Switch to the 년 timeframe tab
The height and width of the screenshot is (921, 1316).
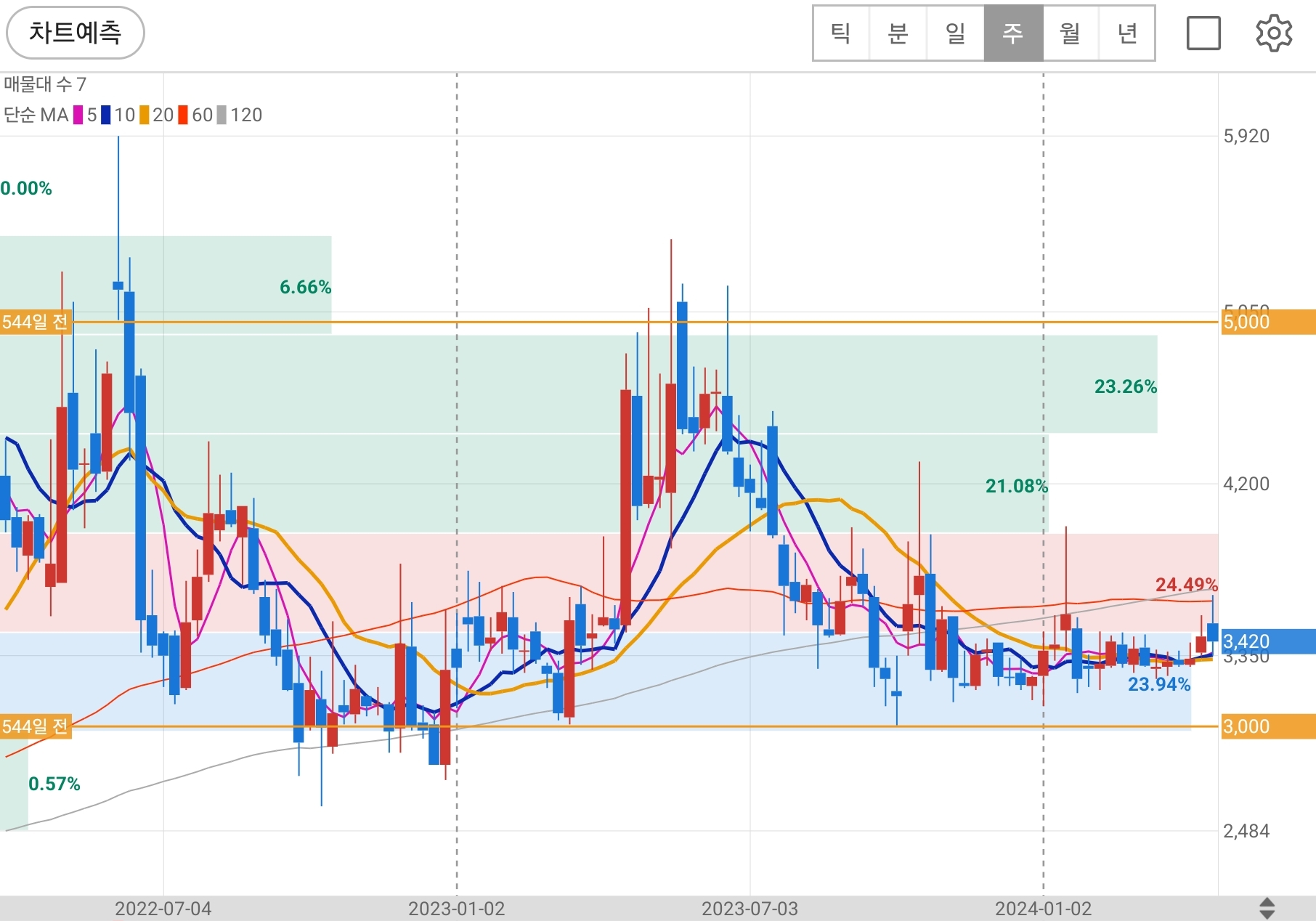pos(1127,33)
